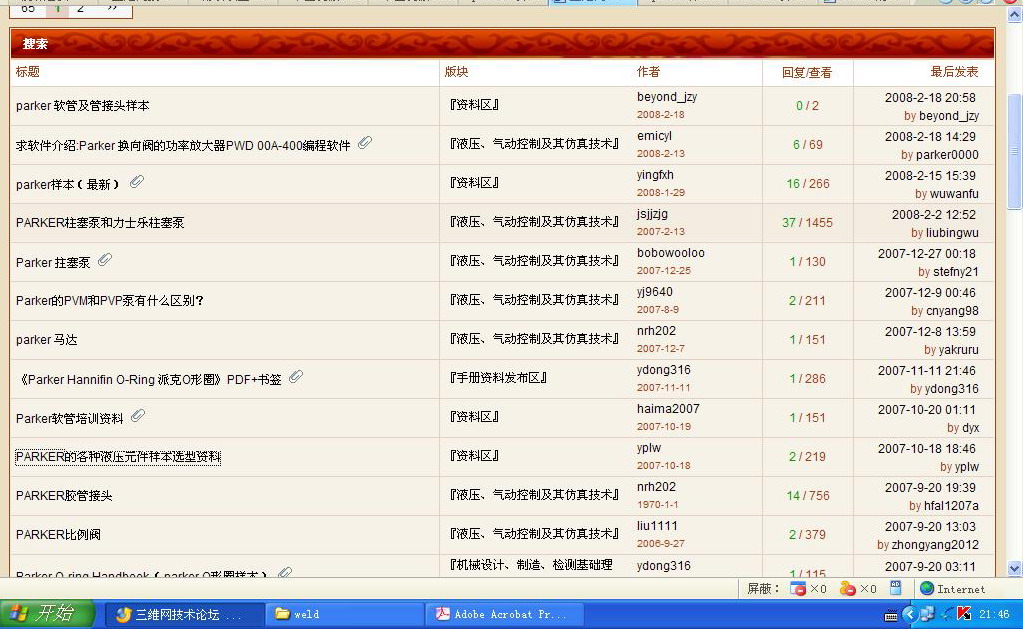
Task: Open last poster dyx profile
Action: 971,428
